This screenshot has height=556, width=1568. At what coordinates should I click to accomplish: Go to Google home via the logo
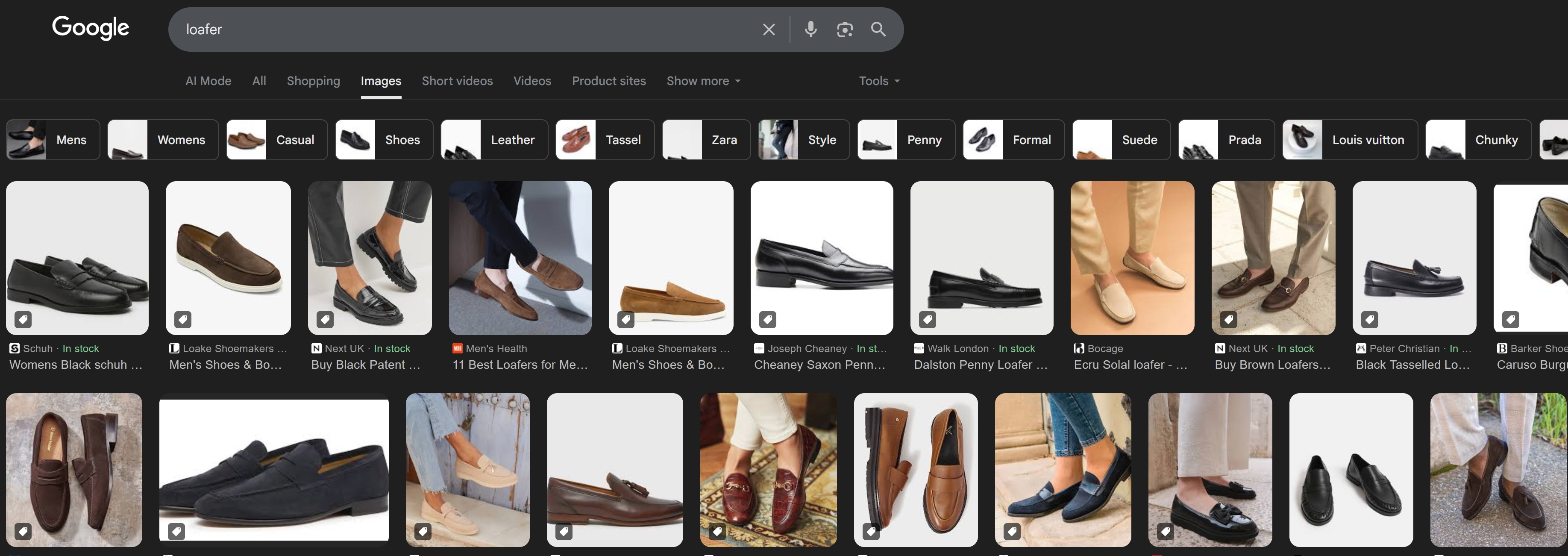tap(91, 27)
